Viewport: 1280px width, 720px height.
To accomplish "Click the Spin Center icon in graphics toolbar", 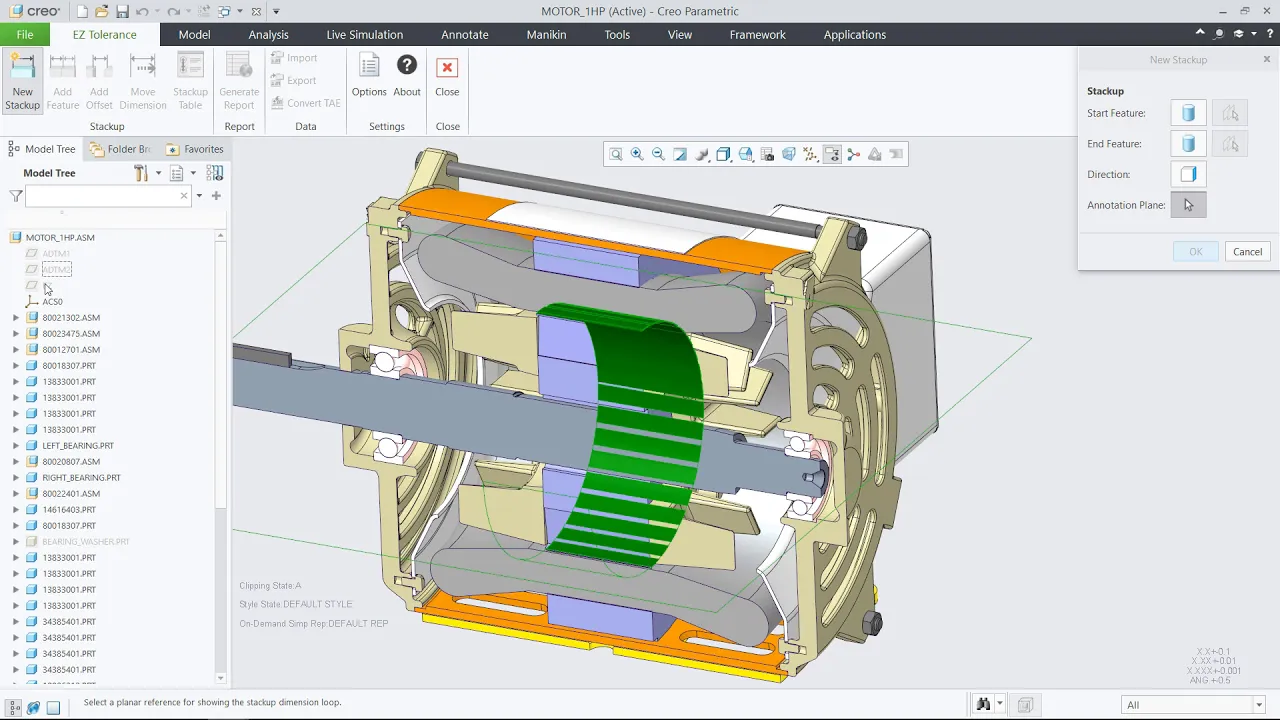I will click(x=854, y=154).
